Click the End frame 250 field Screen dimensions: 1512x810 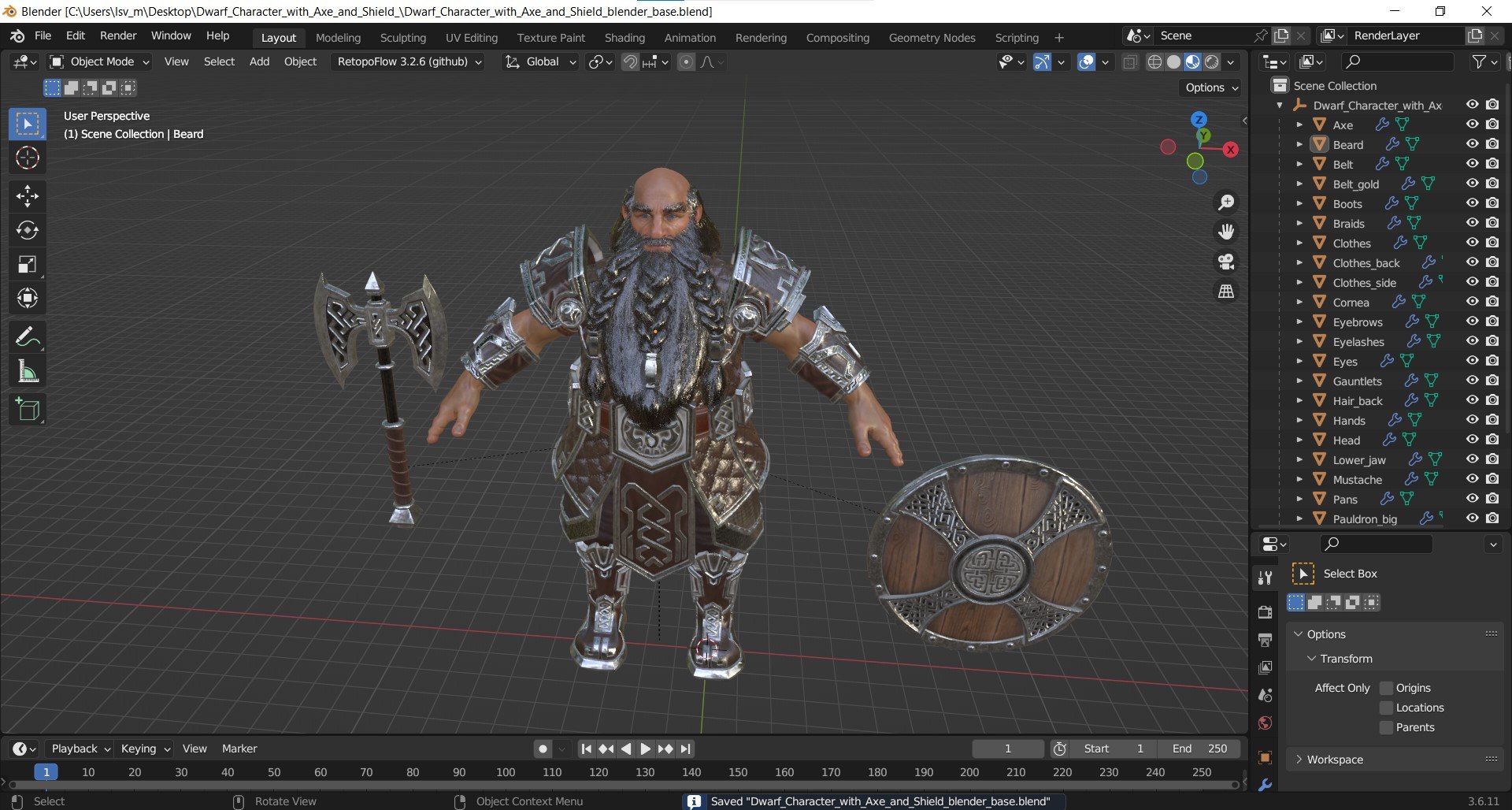[x=1199, y=749]
